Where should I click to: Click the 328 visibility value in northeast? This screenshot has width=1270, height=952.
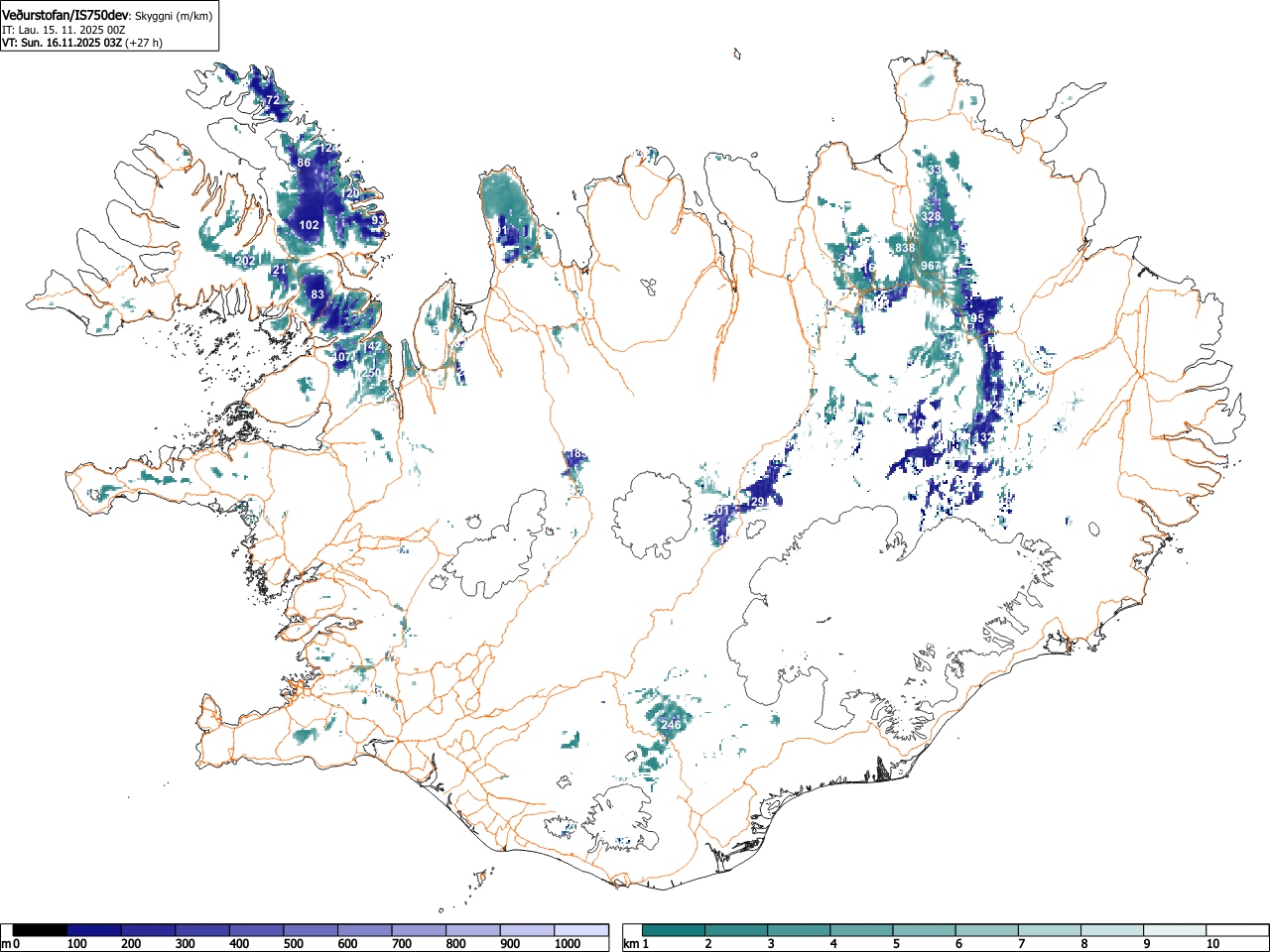click(931, 216)
